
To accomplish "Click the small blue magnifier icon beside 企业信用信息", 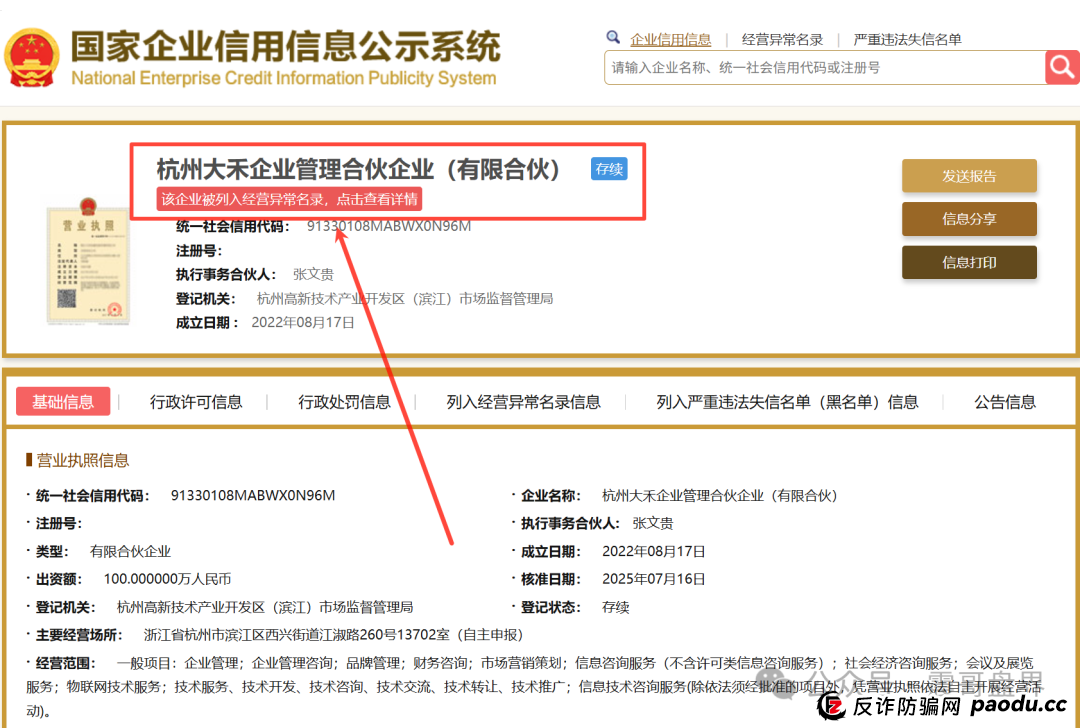I will coord(613,37).
